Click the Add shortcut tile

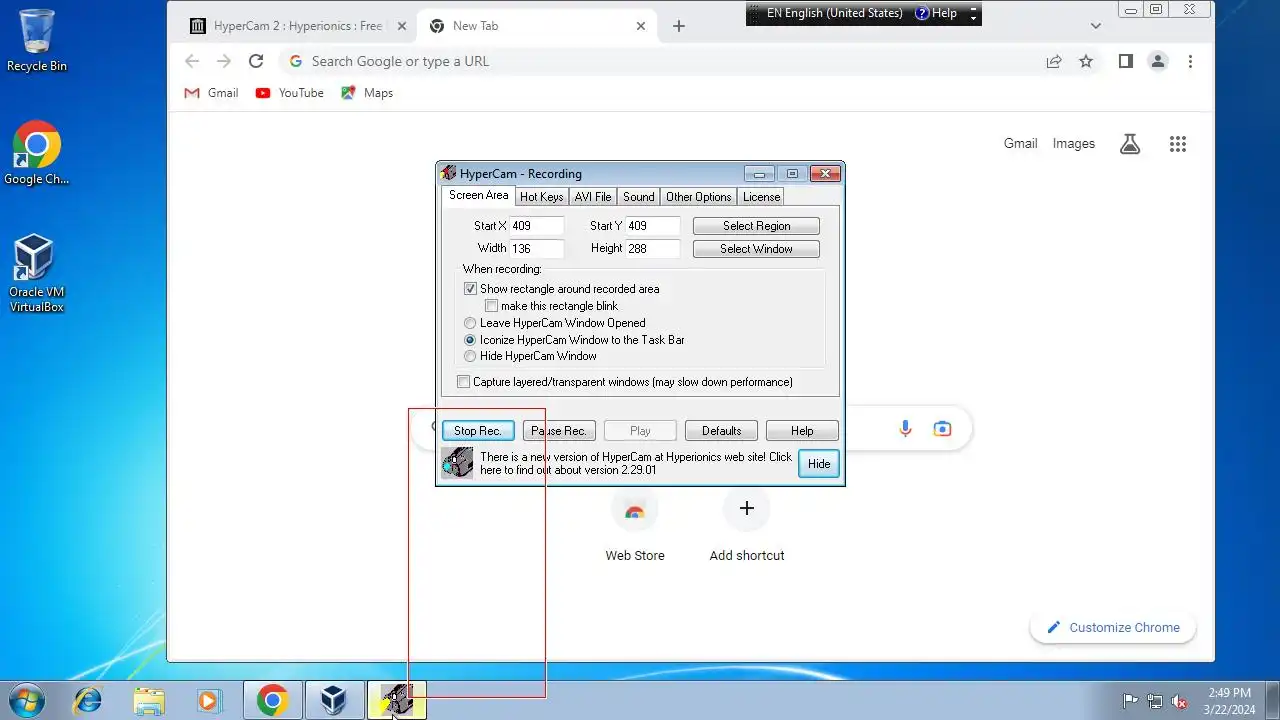(x=747, y=525)
